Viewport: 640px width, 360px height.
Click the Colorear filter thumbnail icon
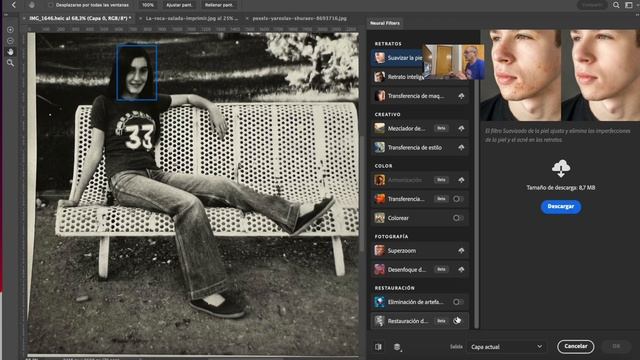tap(380, 218)
